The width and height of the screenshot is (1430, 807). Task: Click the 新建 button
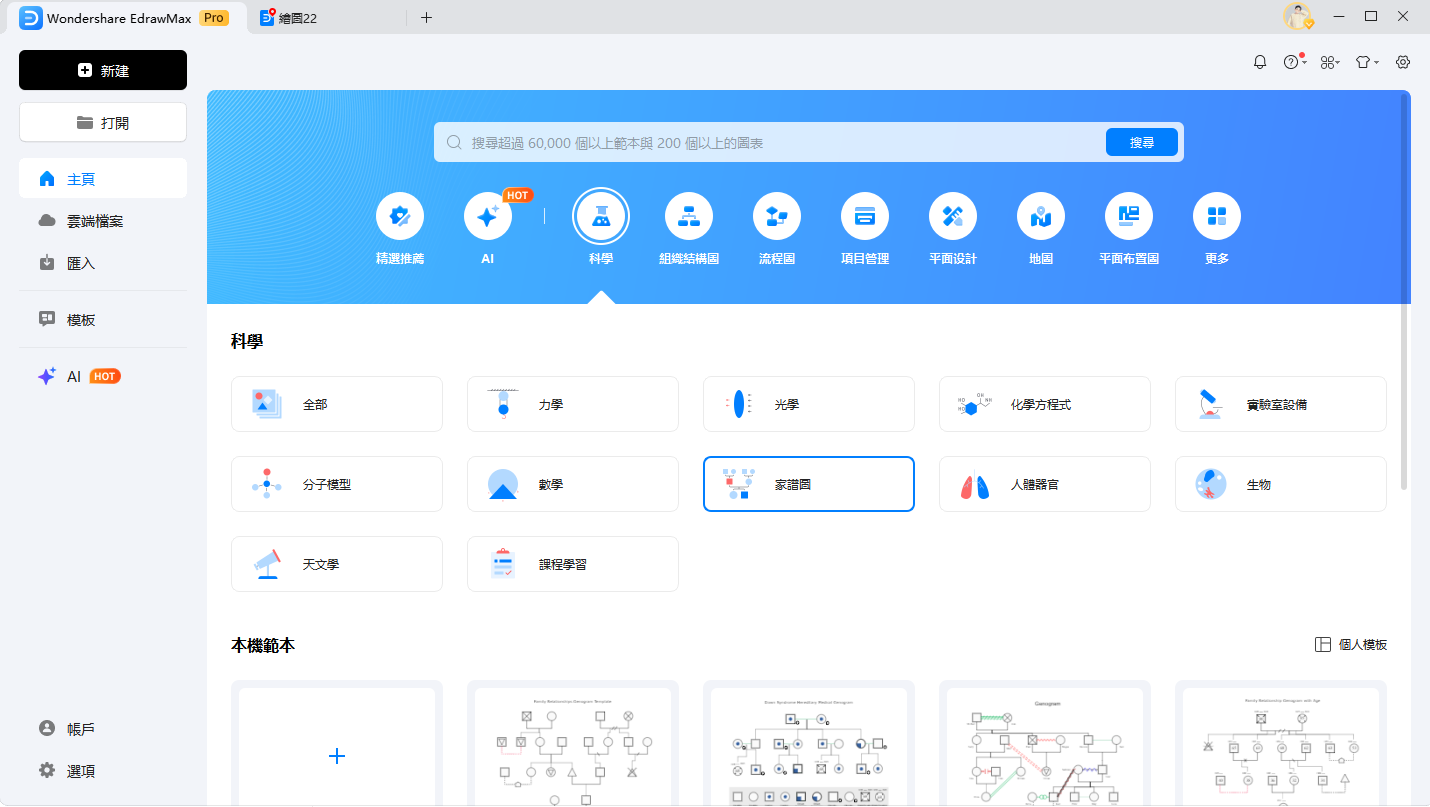[103, 70]
